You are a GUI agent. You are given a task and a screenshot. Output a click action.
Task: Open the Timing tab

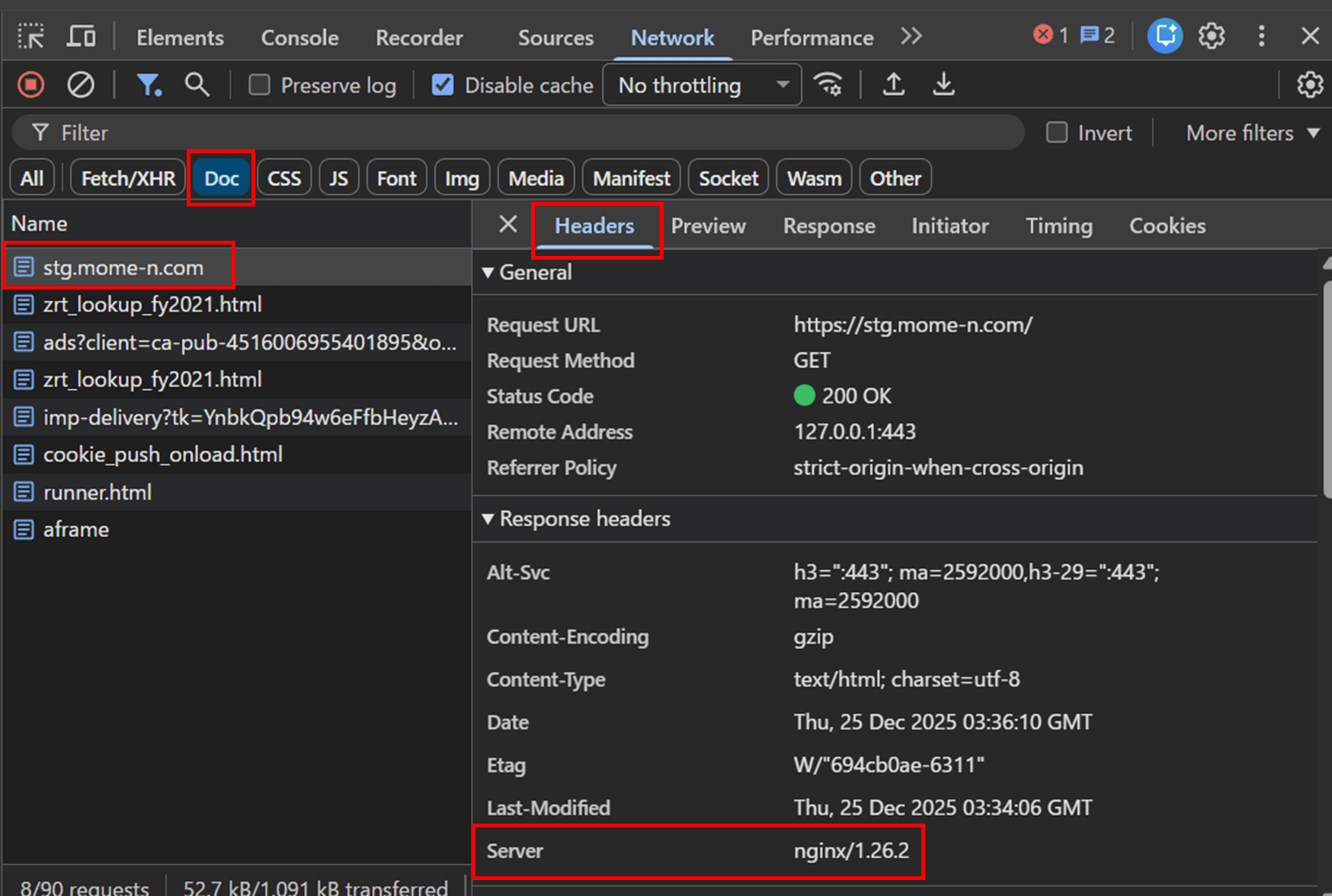pyautogui.click(x=1058, y=226)
